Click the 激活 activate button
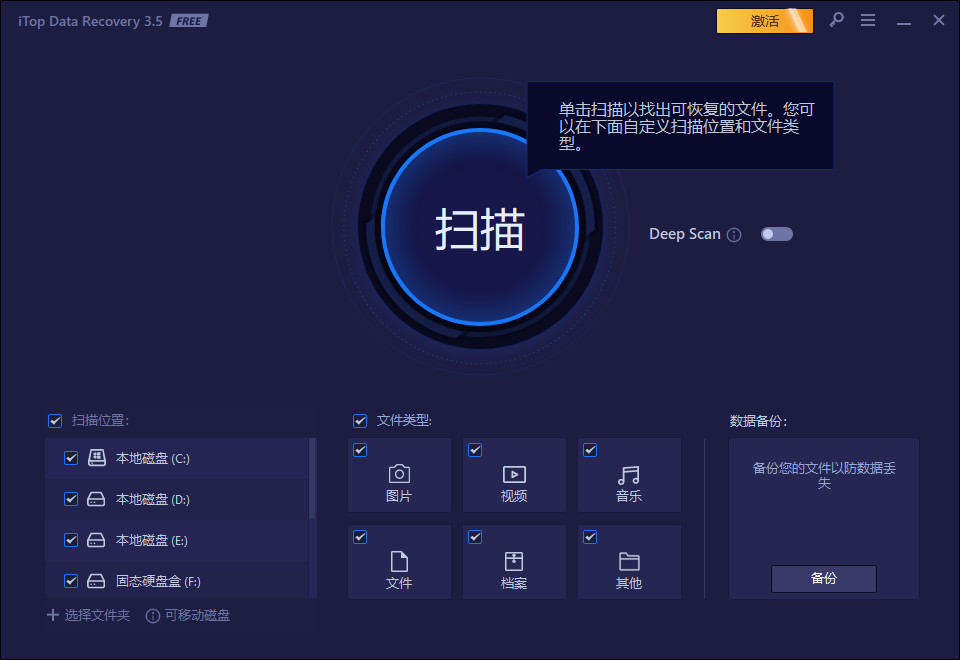 coord(765,21)
